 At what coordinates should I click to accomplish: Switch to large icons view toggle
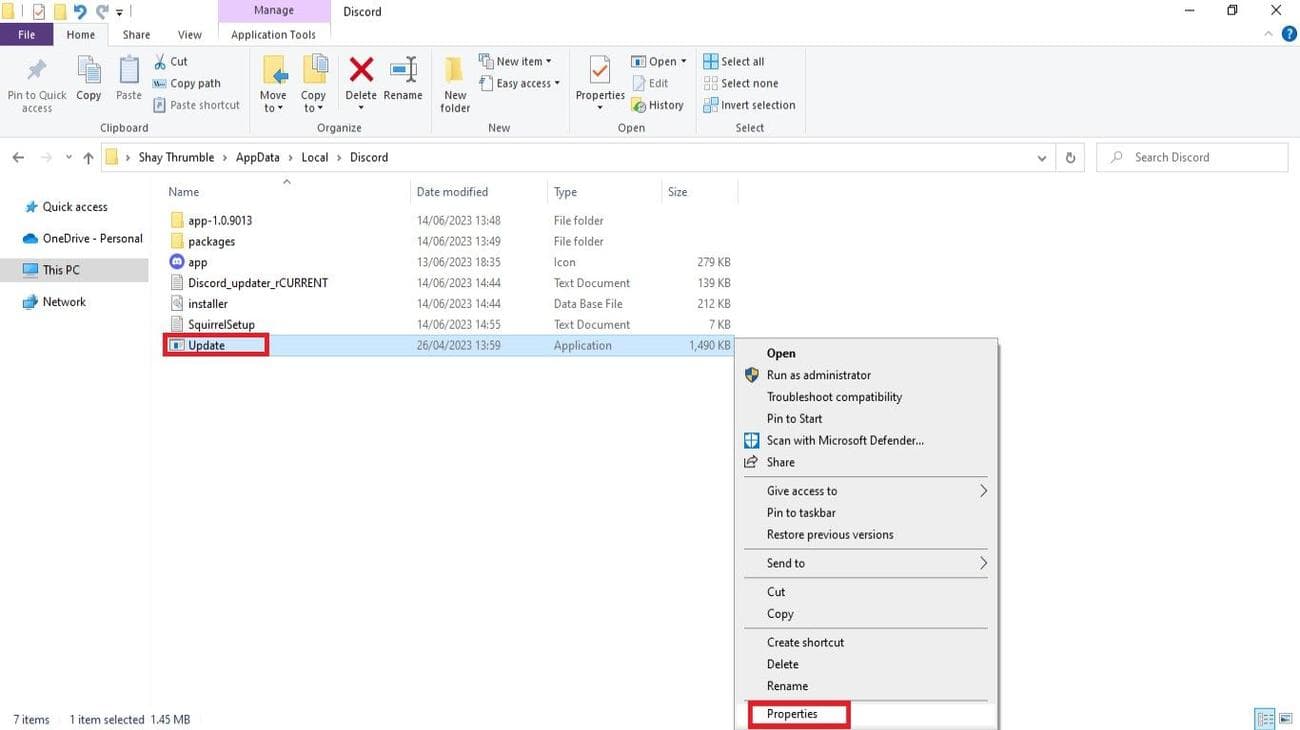[1286, 719]
